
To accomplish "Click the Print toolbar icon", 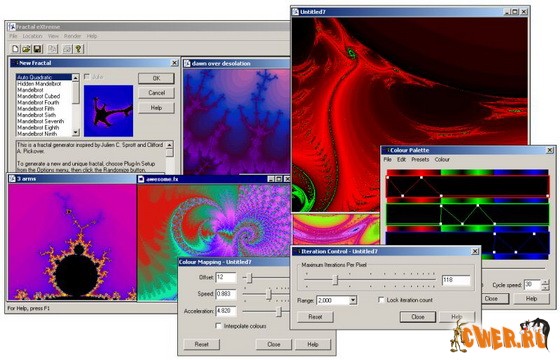I will [67, 49].
